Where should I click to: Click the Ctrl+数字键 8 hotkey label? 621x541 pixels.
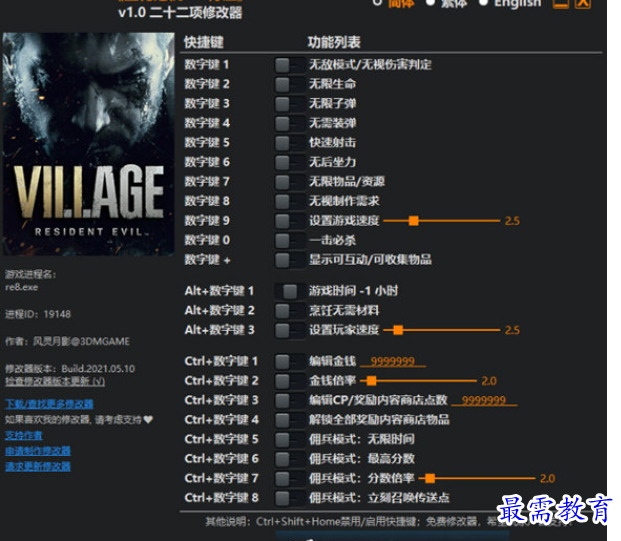tap(221, 498)
